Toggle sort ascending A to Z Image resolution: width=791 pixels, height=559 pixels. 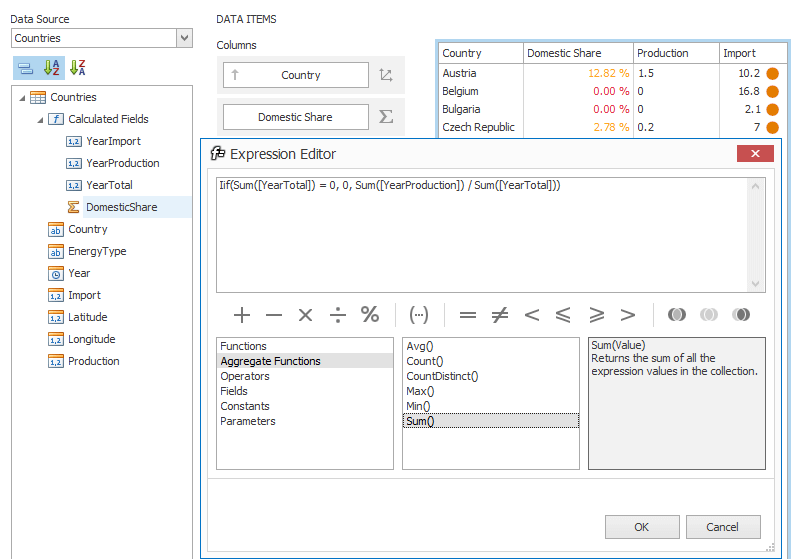pos(52,68)
